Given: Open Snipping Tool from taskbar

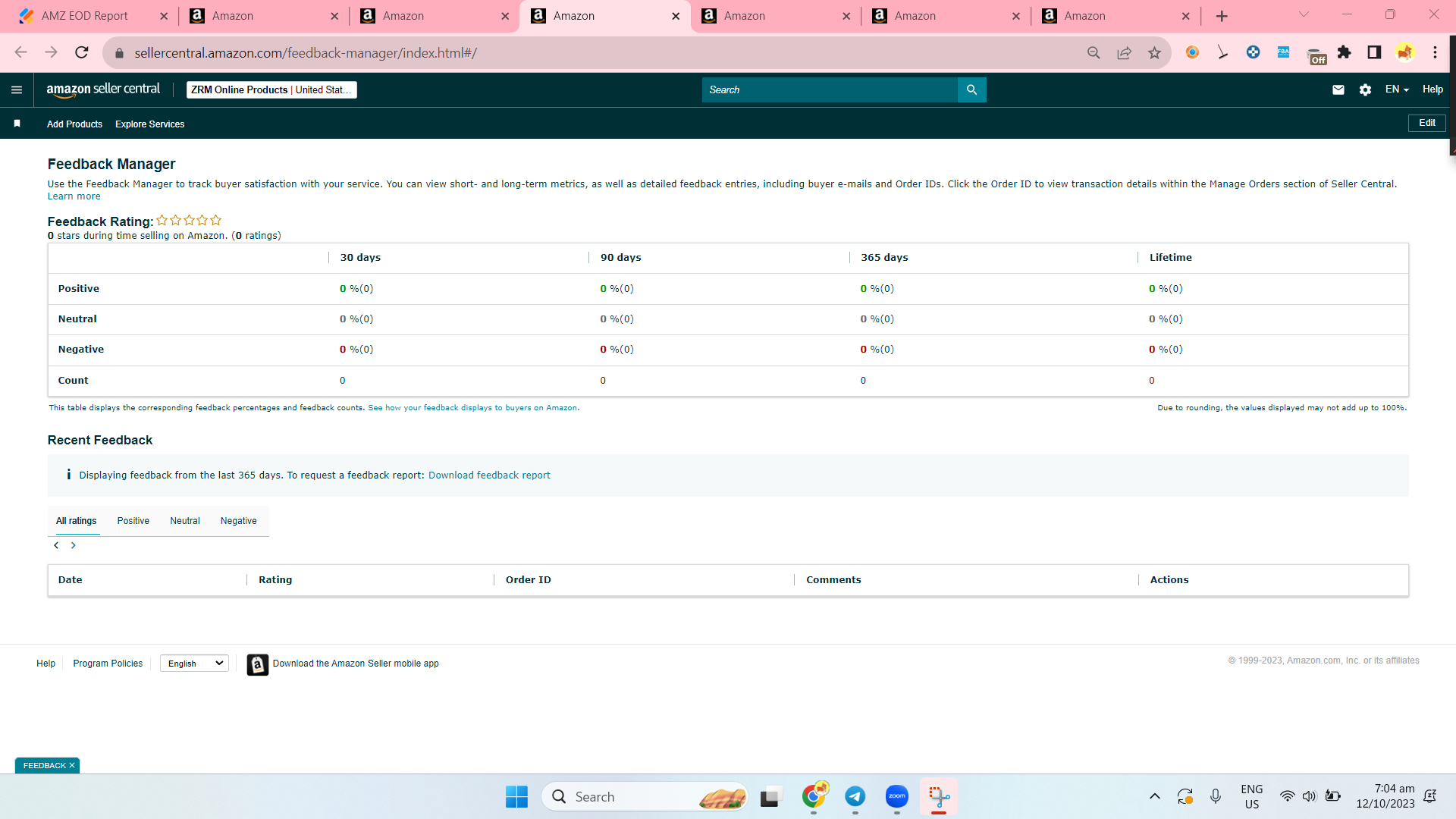Looking at the screenshot, I should [939, 796].
